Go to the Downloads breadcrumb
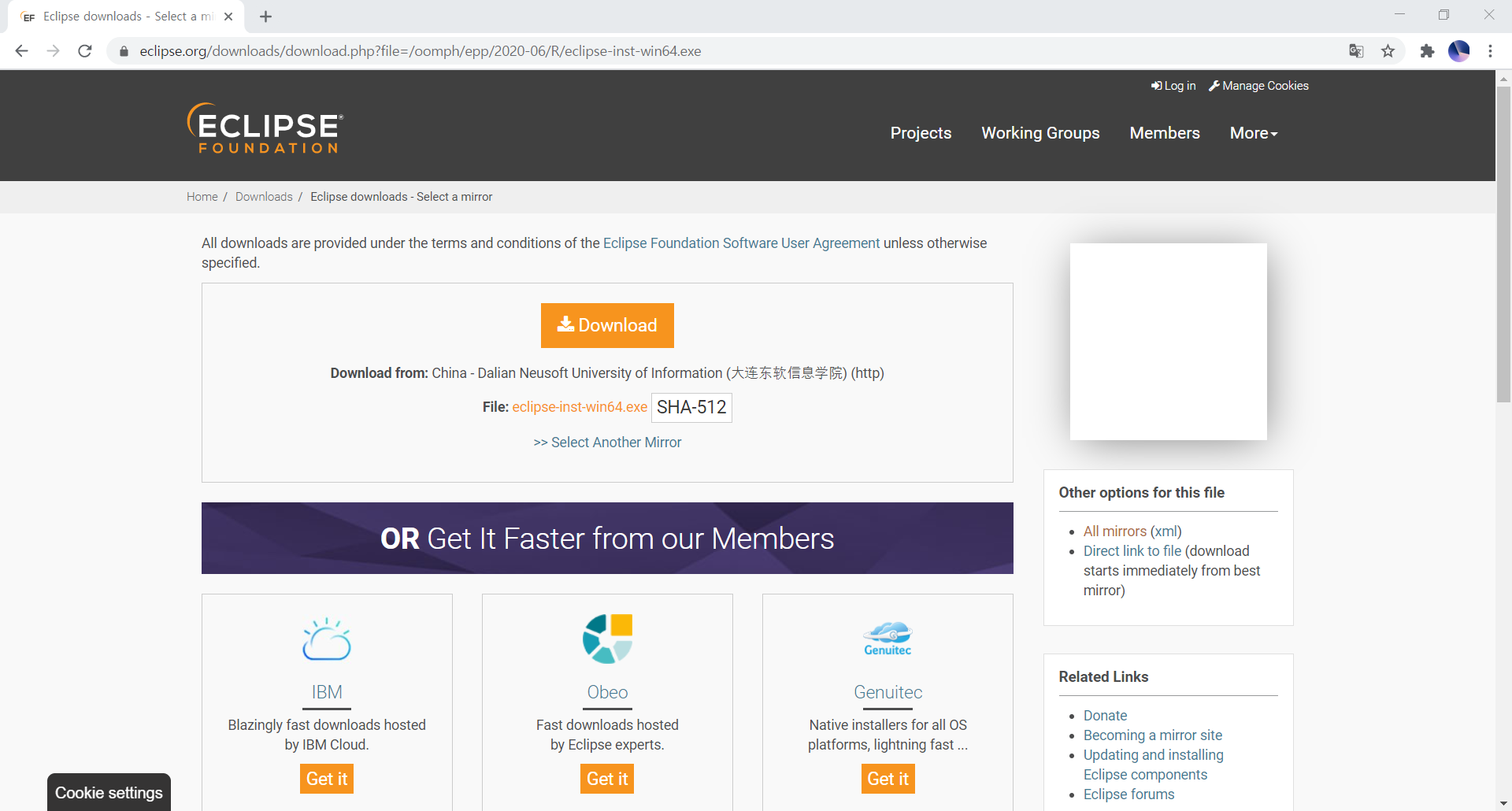The width and height of the screenshot is (1512, 811). tap(264, 197)
